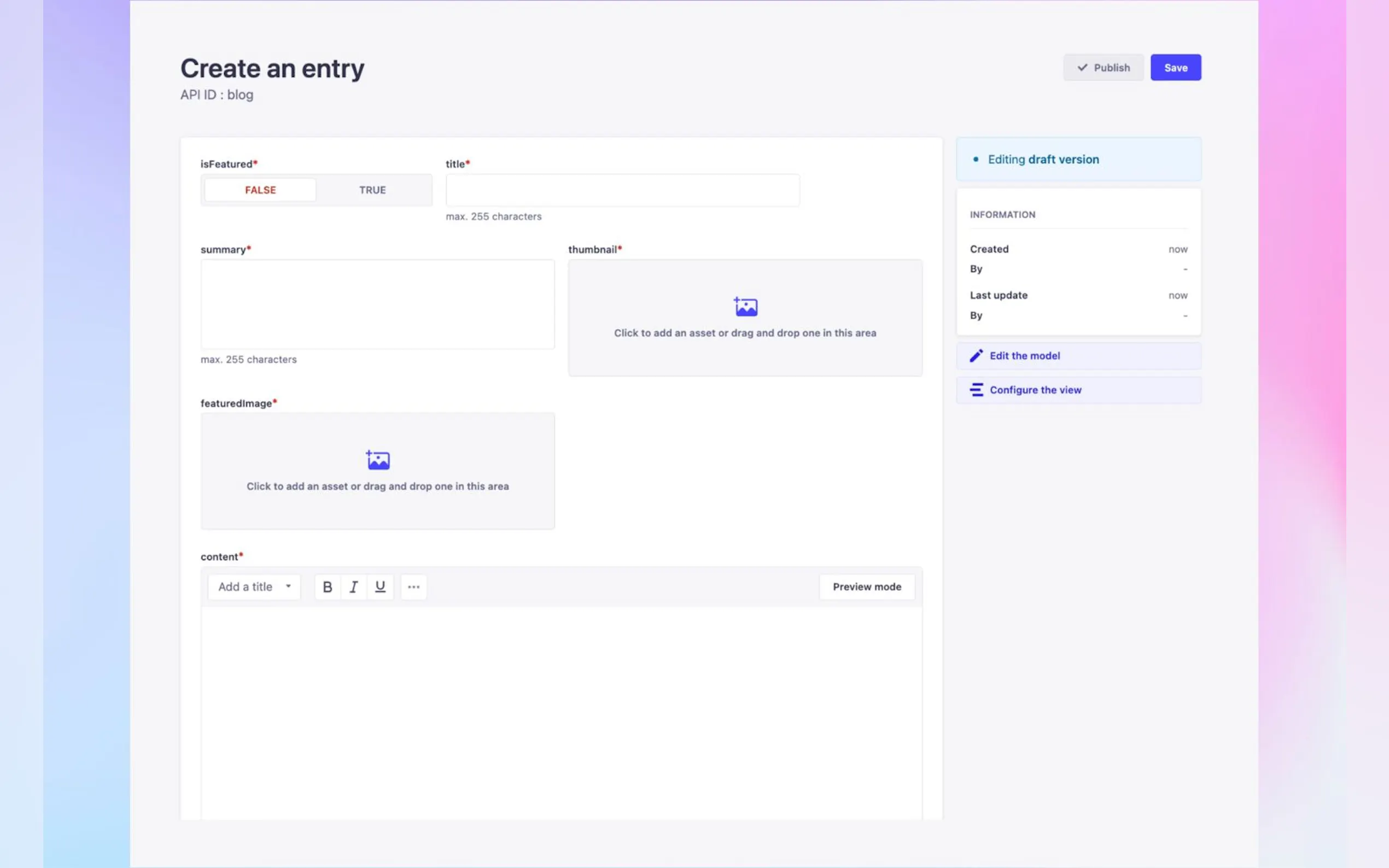Click the pencil icon beside Edit the model
Screen dimensions: 1389x868
click(976, 356)
